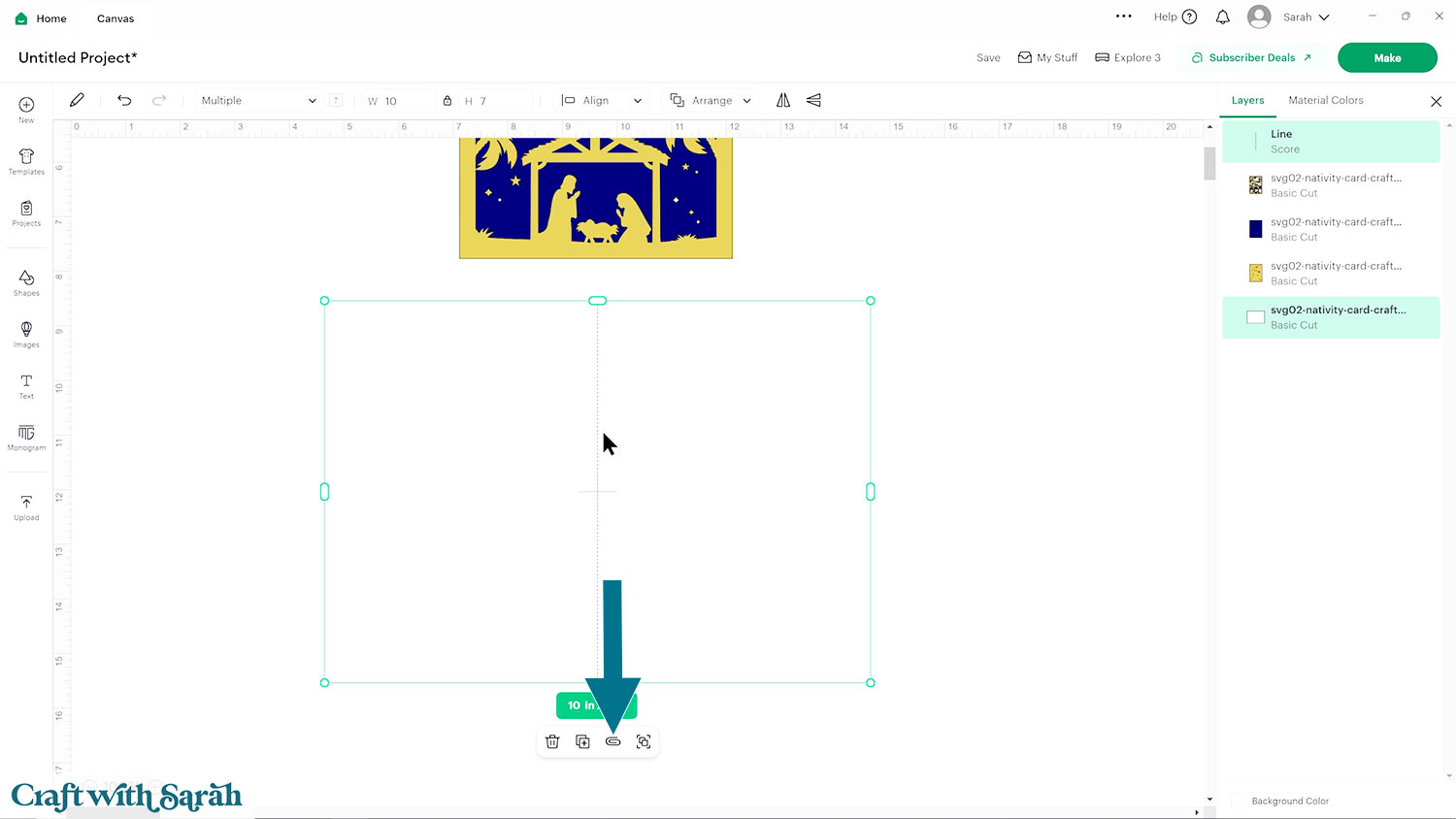Click the edit pencil icon in toolbar
This screenshot has height=819, width=1456.
[77, 100]
